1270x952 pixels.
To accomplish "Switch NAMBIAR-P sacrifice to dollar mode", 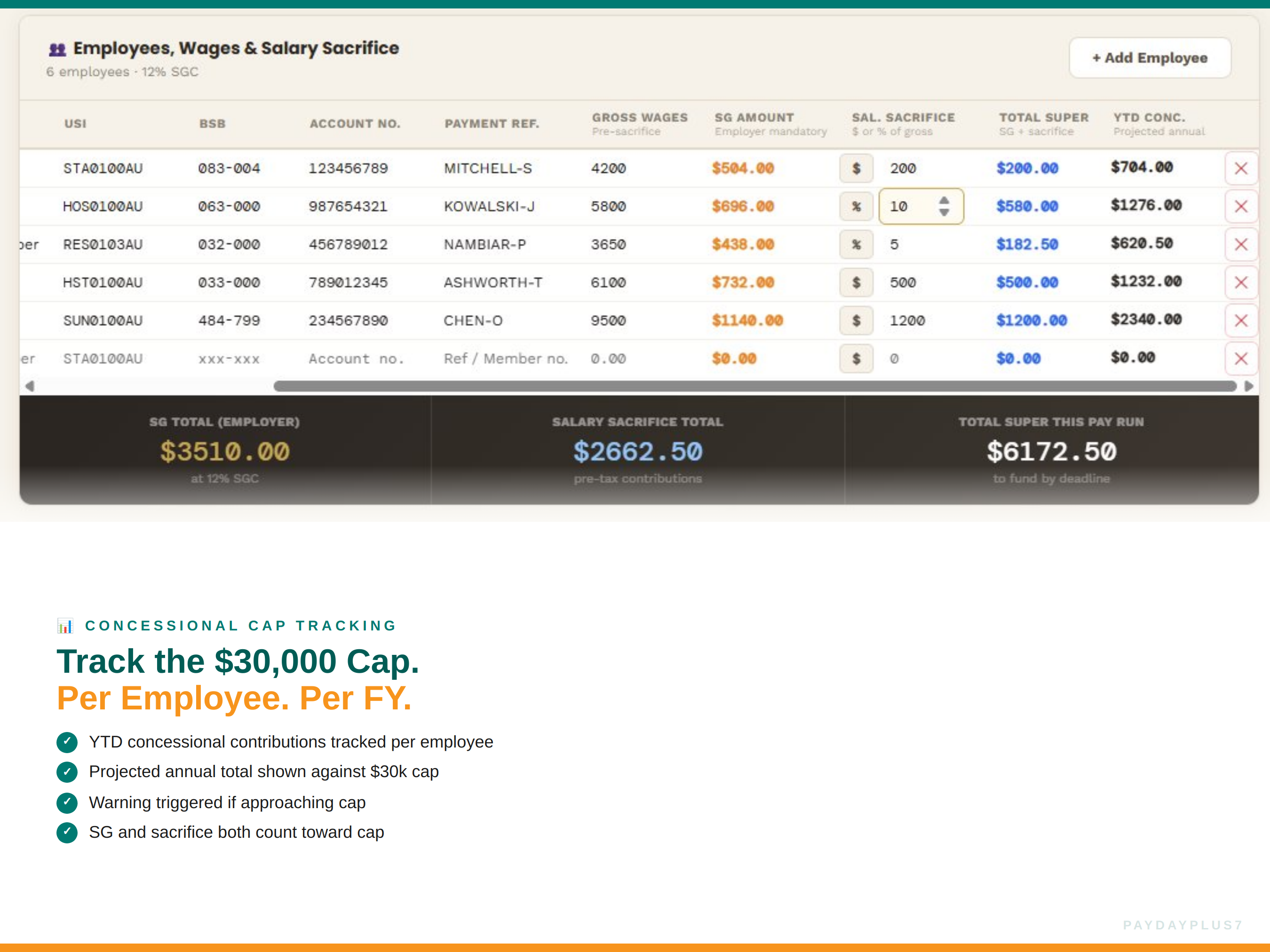I will 856,244.
